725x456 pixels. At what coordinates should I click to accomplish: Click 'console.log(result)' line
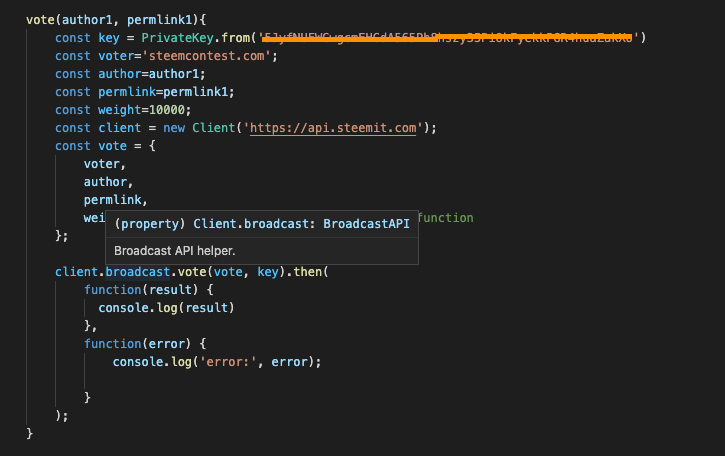[x=166, y=308]
